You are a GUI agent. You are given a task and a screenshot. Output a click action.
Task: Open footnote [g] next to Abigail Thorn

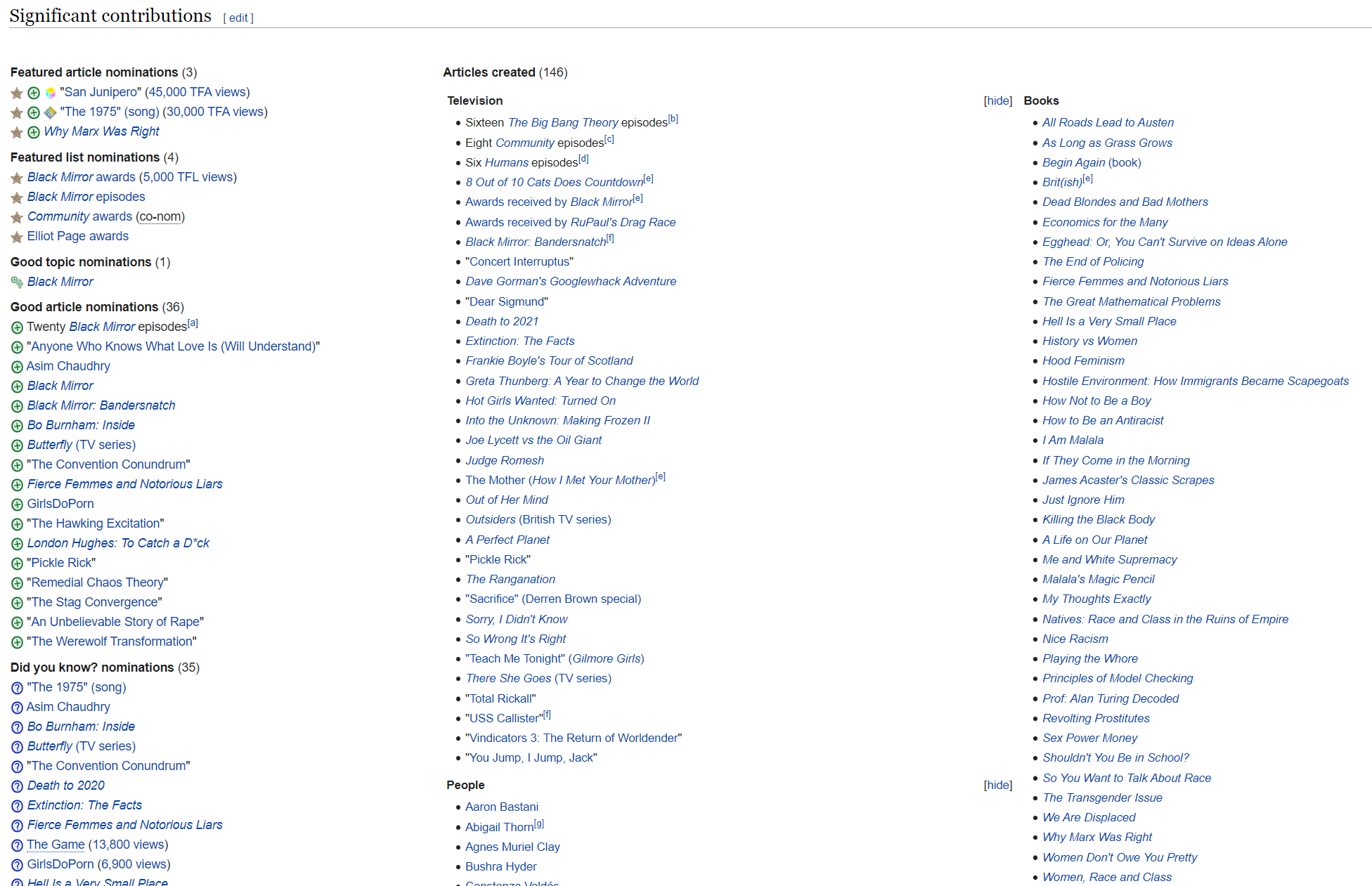coord(539,823)
